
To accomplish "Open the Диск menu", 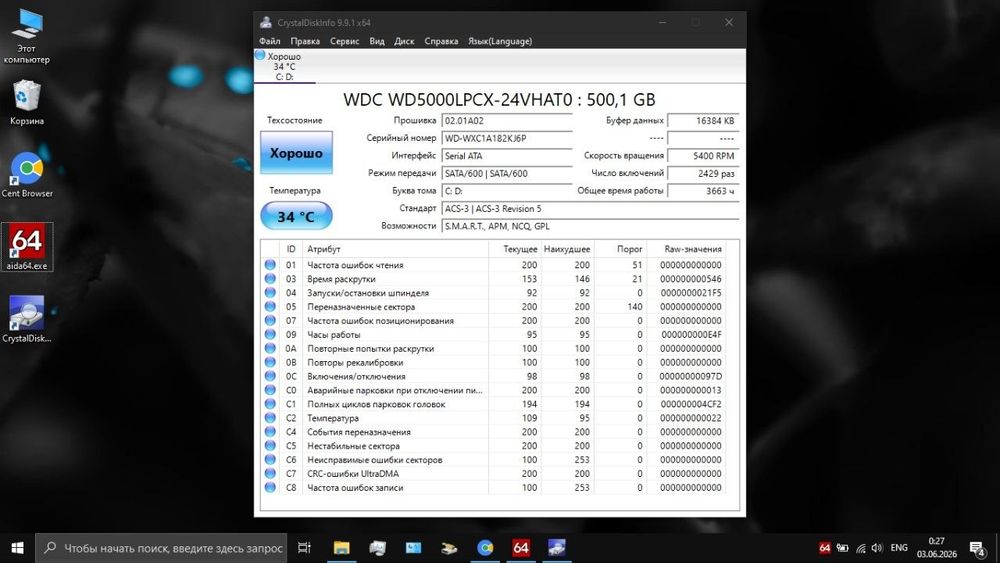I will click(x=404, y=41).
